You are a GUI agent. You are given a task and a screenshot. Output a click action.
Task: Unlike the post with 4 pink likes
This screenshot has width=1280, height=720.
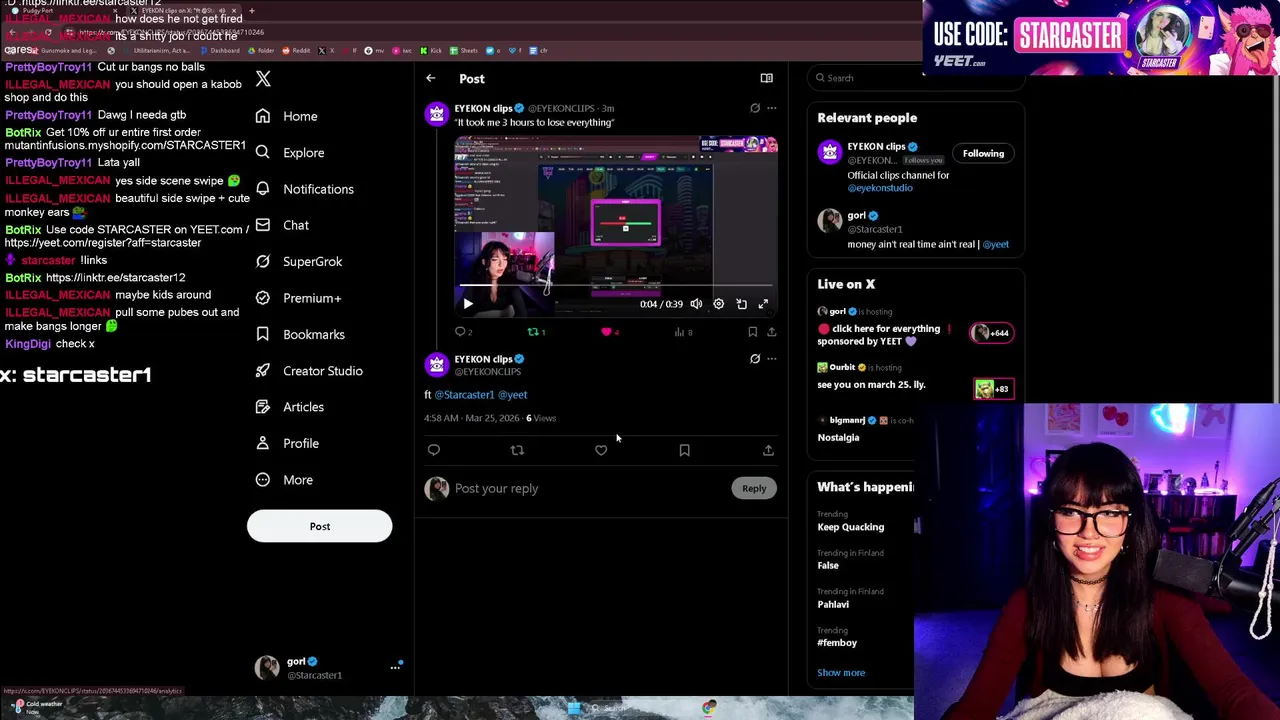609,332
